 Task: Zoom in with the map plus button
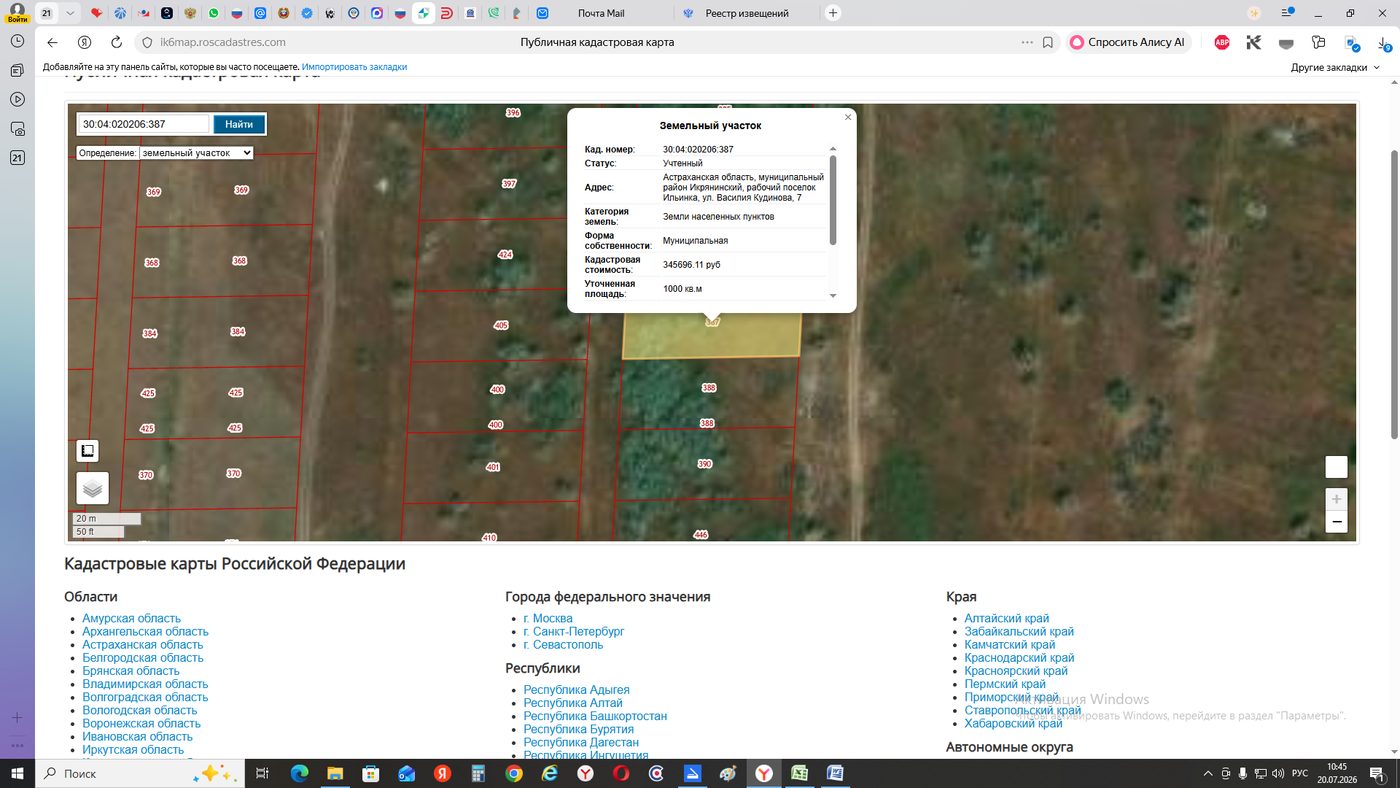(1336, 498)
